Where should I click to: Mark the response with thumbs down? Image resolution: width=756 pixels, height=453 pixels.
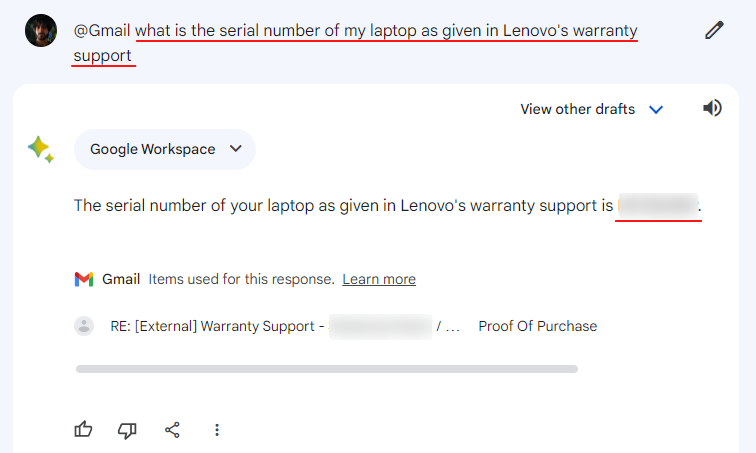click(127, 430)
